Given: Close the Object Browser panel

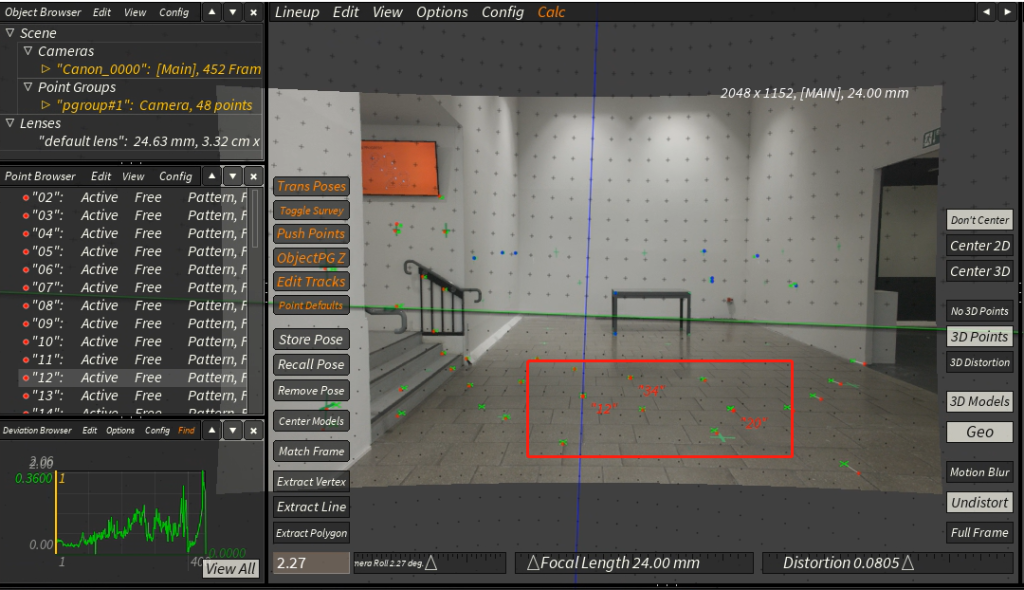Looking at the screenshot, I should click(253, 12).
